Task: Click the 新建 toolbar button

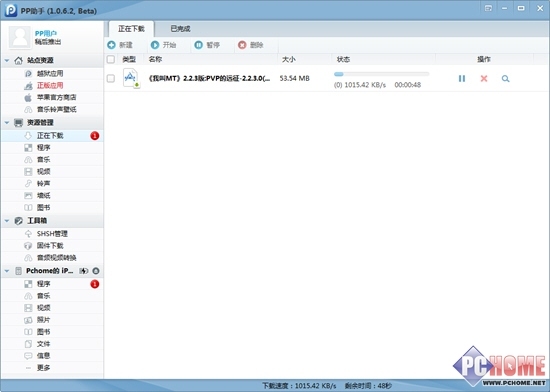Action: pyautogui.click(x=120, y=45)
